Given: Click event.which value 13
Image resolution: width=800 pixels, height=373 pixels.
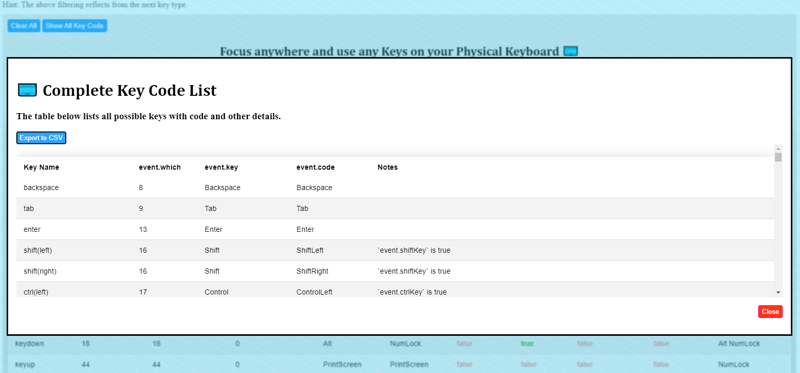Looking at the screenshot, I should [x=143, y=230].
